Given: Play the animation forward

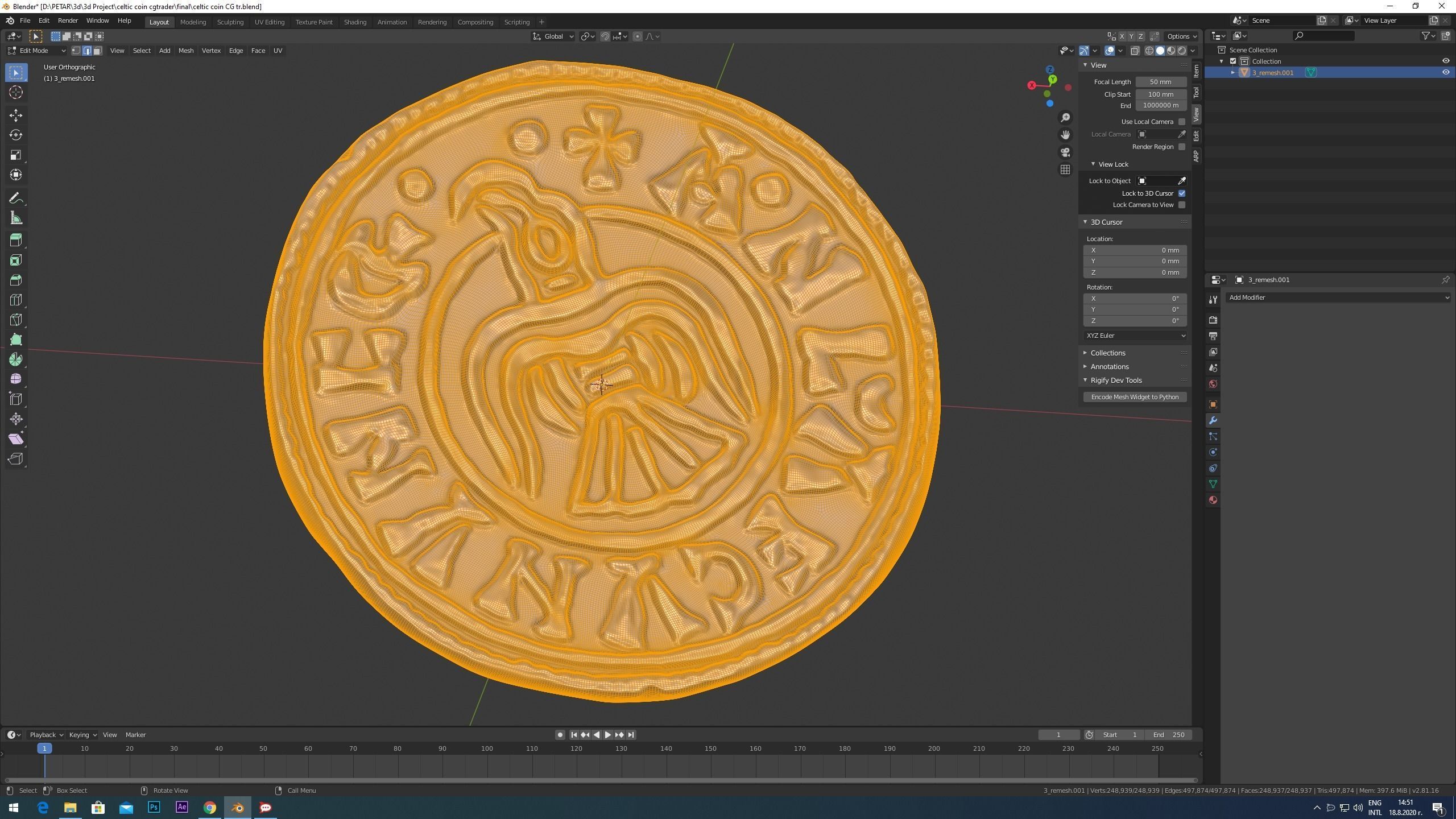Looking at the screenshot, I should 607,735.
